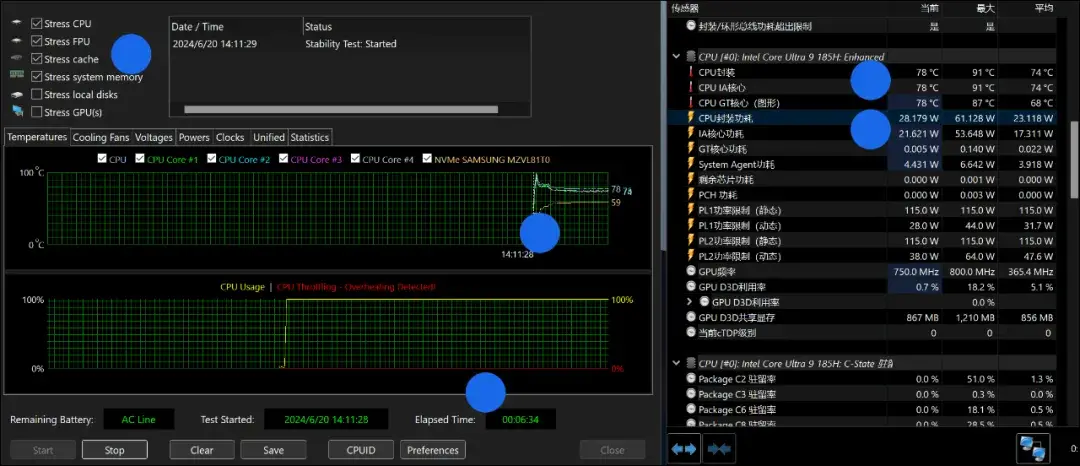Click thermometer icon of CPU IA核心 row

click(691, 87)
